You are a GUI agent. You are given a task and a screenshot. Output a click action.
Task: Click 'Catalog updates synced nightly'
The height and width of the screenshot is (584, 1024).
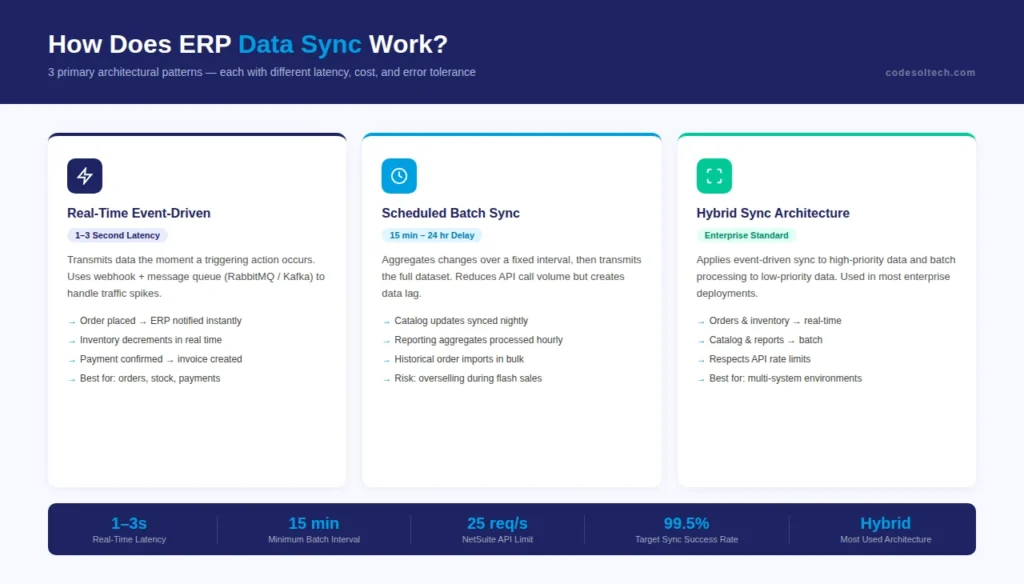(461, 321)
